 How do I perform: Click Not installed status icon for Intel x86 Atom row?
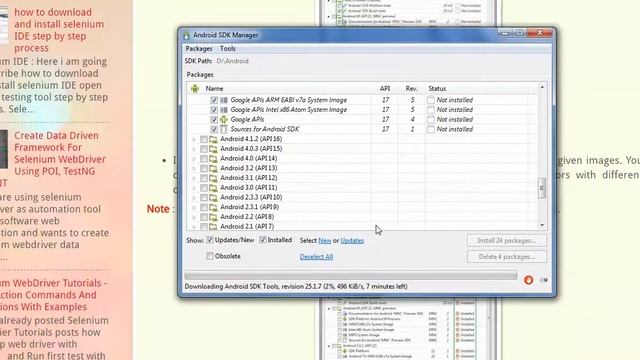point(431,110)
